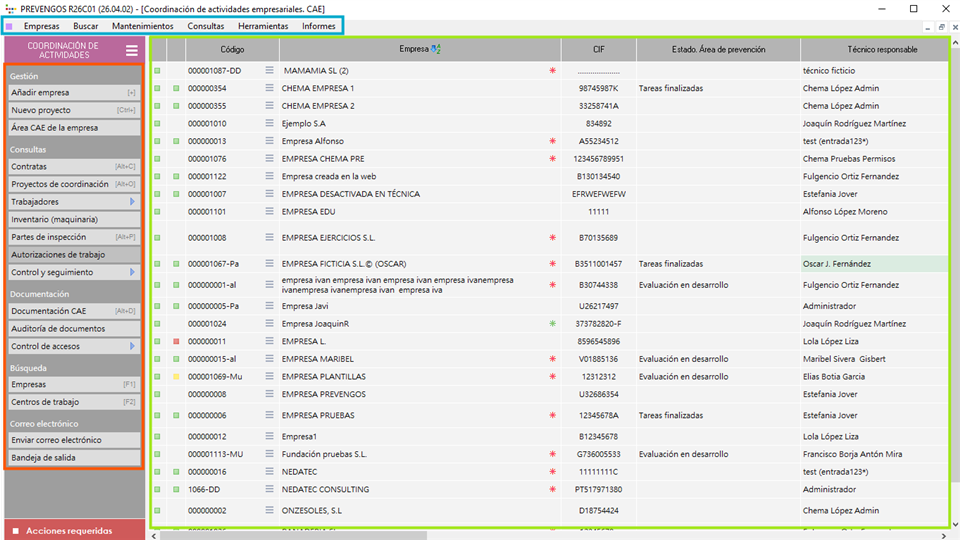Screen dimensions: 960x540
Task: Expand the Trabajadores submenu arrow
Action: click(132, 202)
